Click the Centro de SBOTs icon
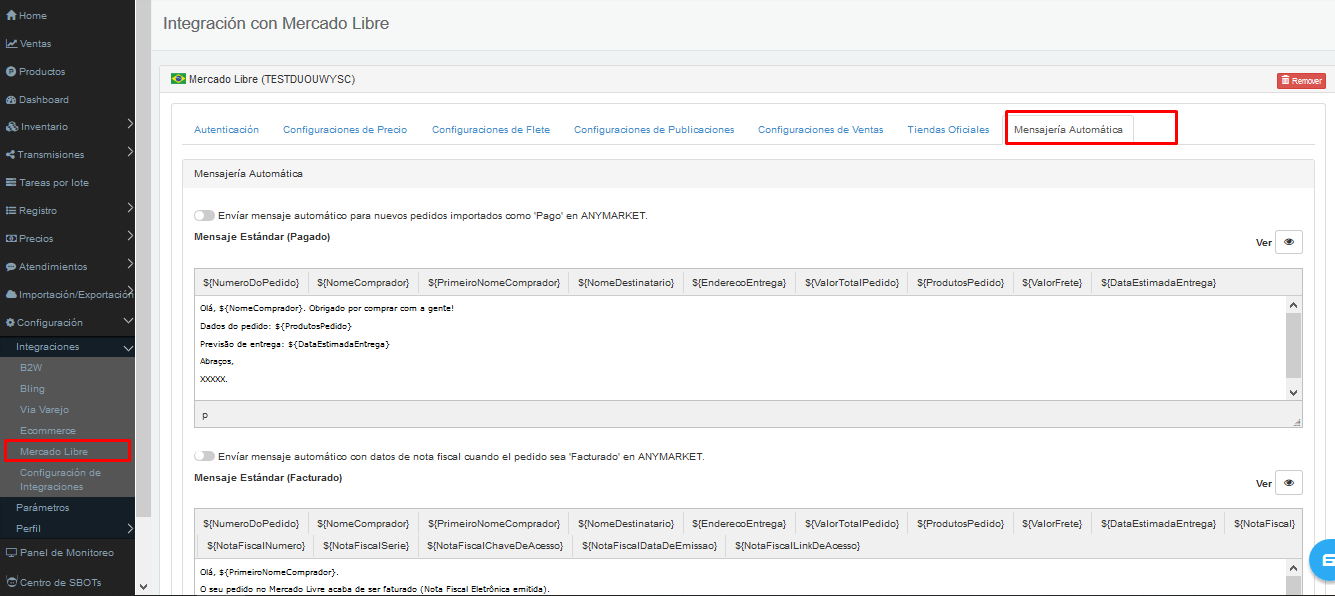 click(x=11, y=582)
